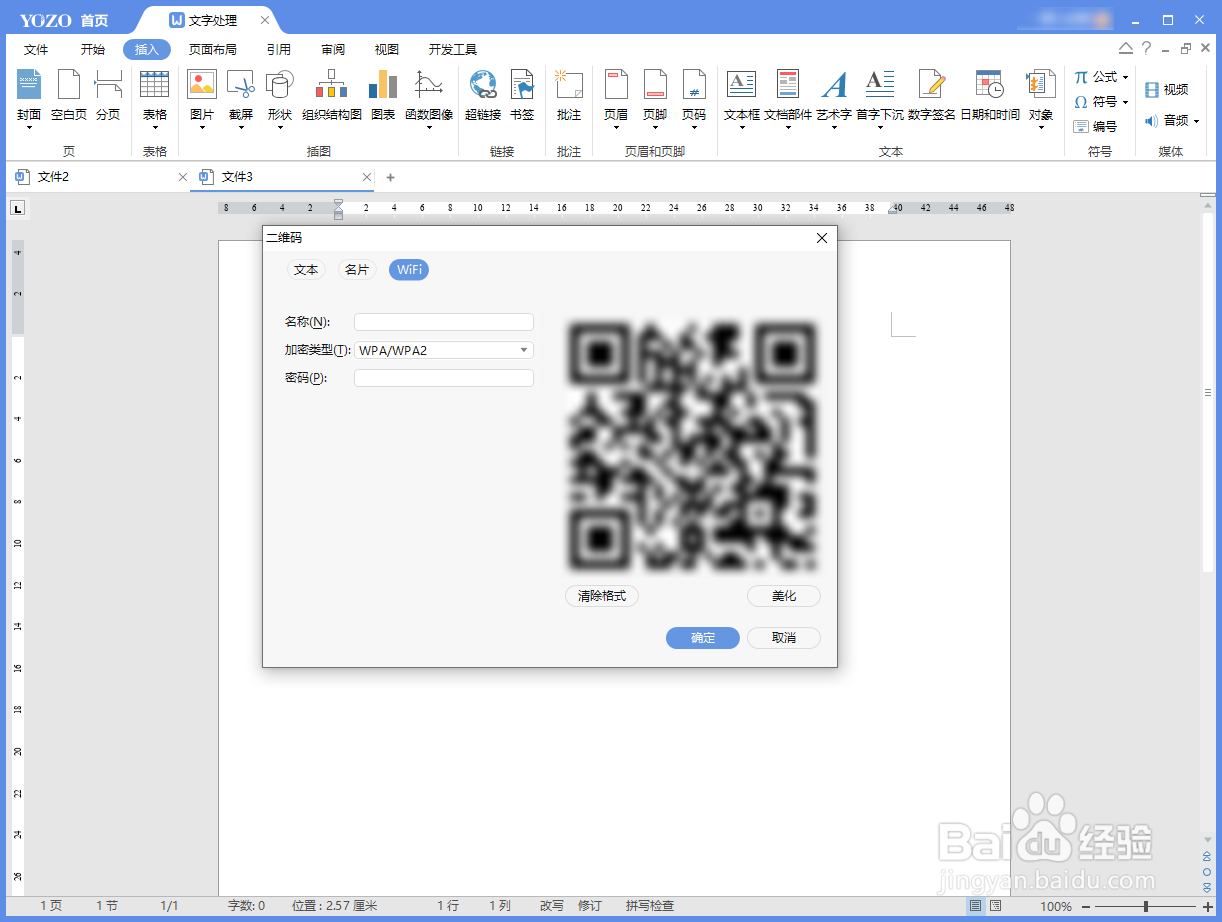The height and width of the screenshot is (922, 1222).
Task: Go to the YOZO 首页 tab
Action: [x=65, y=20]
